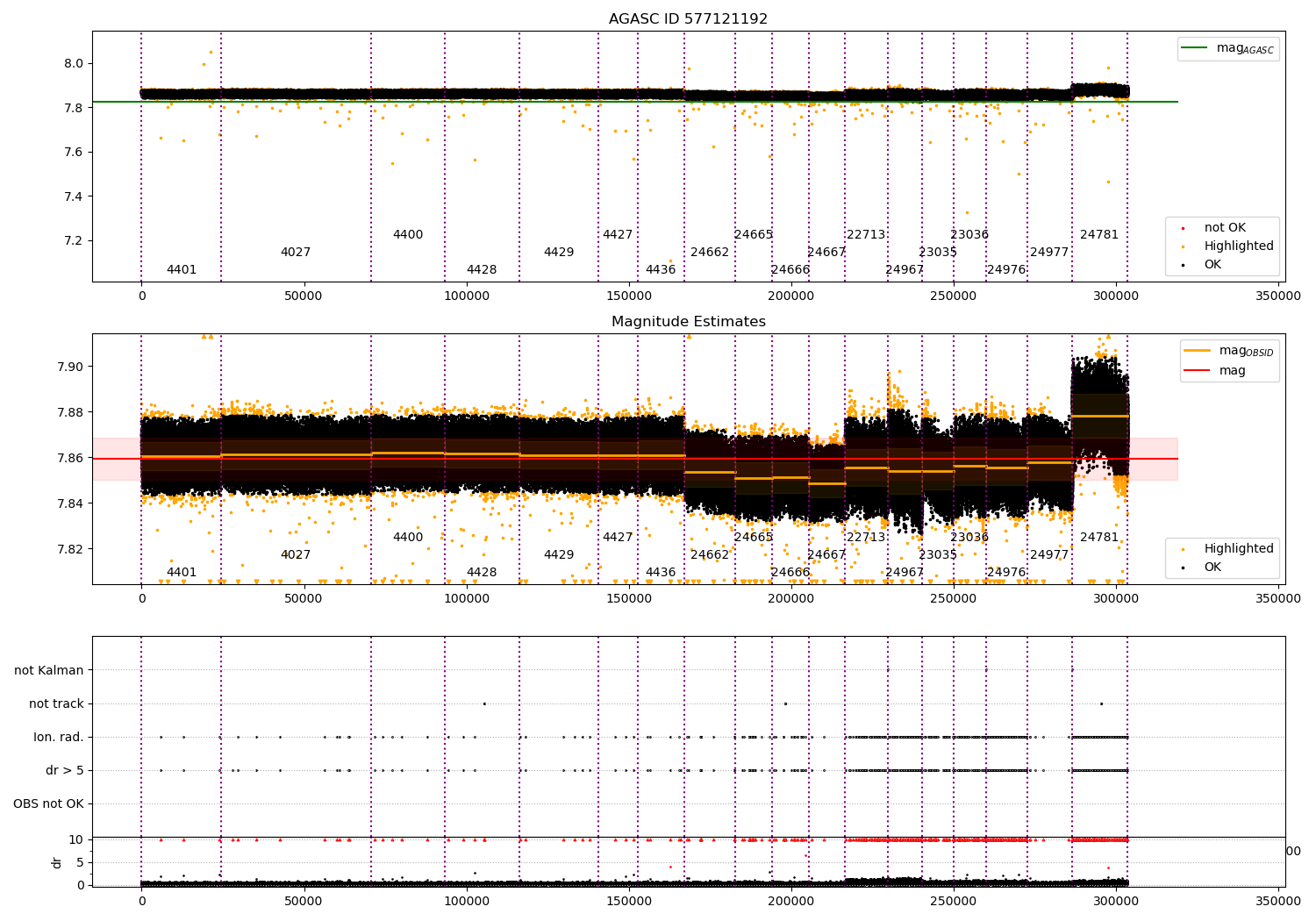The width and height of the screenshot is (1316, 921).
Task: Click the title 'AGASC ID 577121192'
Action: tap(688, 19)
